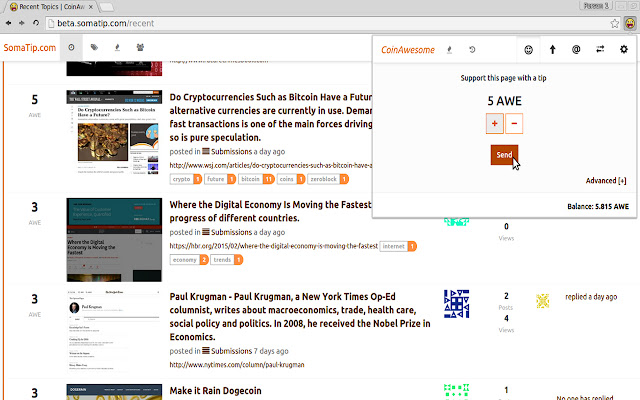Open Submissions category under Paul Krugman topic
The width and height of the screenshot is (640, 400).
point(227,351)
